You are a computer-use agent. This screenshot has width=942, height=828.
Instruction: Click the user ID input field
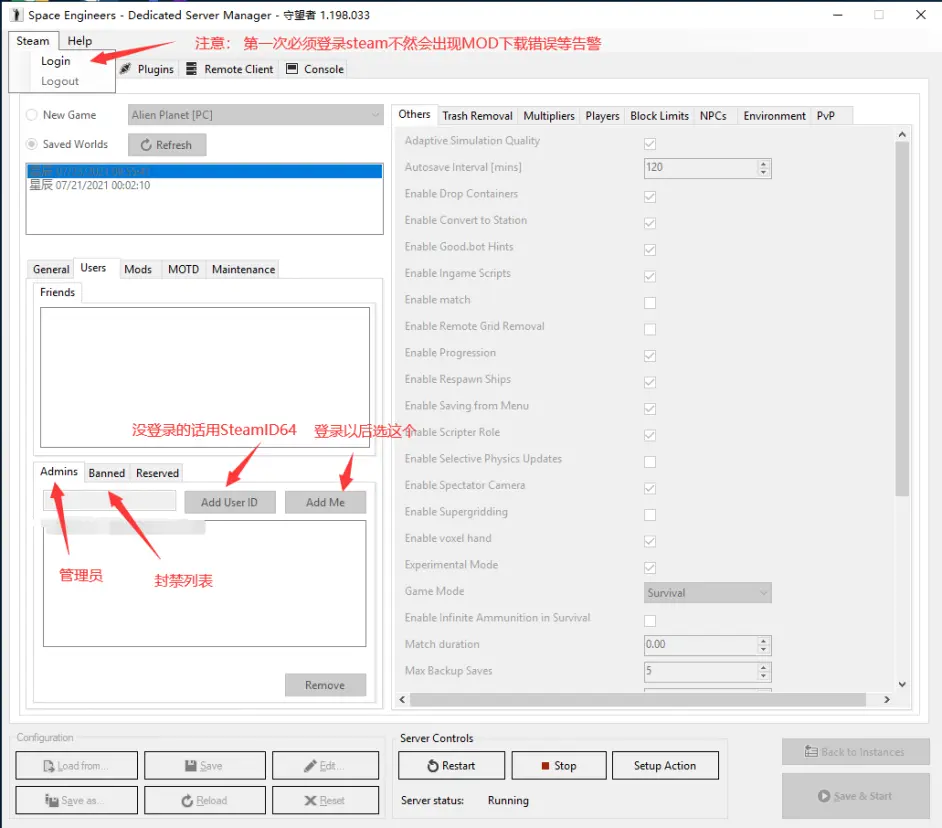(x=109, y=501)
